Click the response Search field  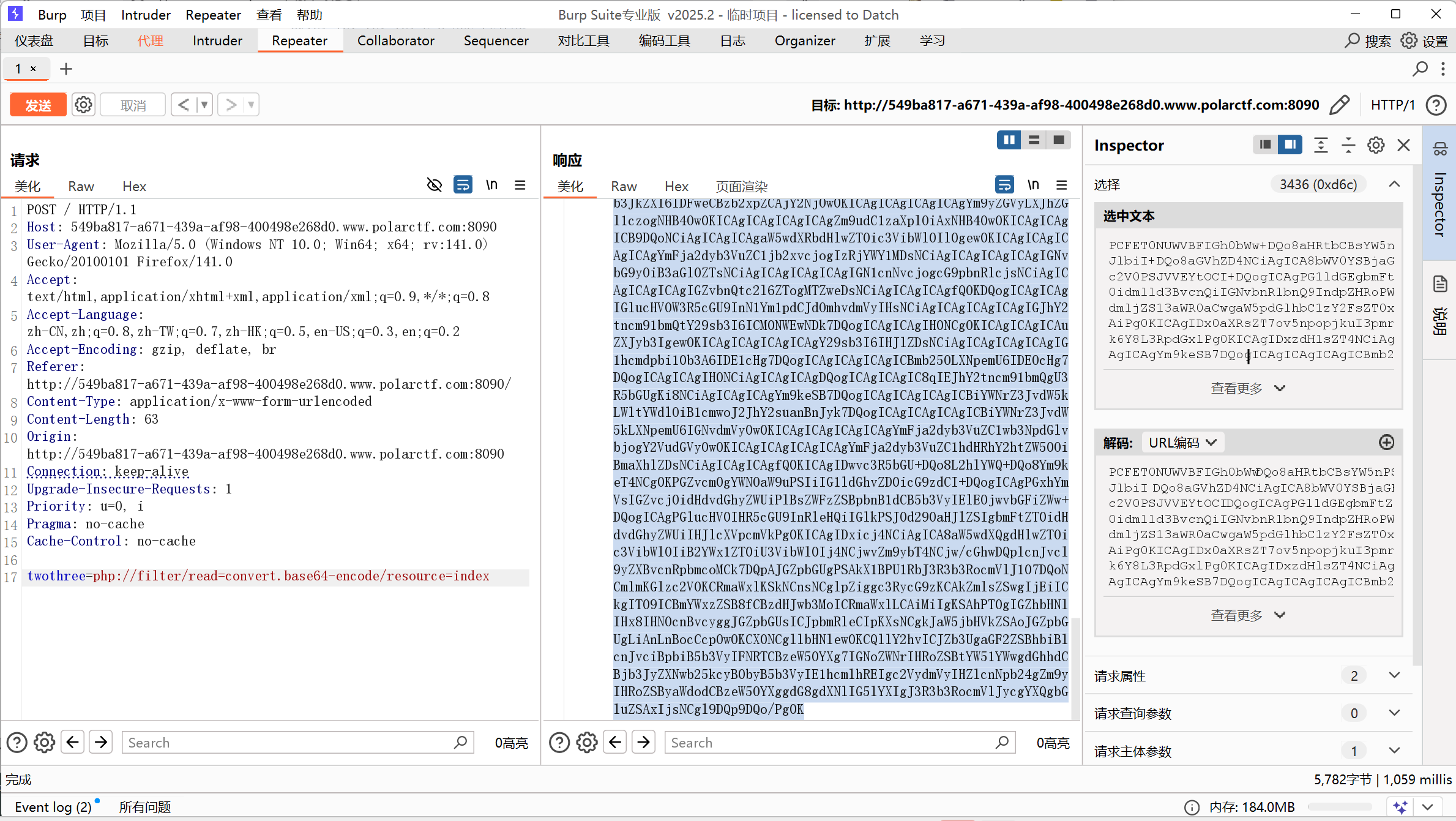coord(832,743)
